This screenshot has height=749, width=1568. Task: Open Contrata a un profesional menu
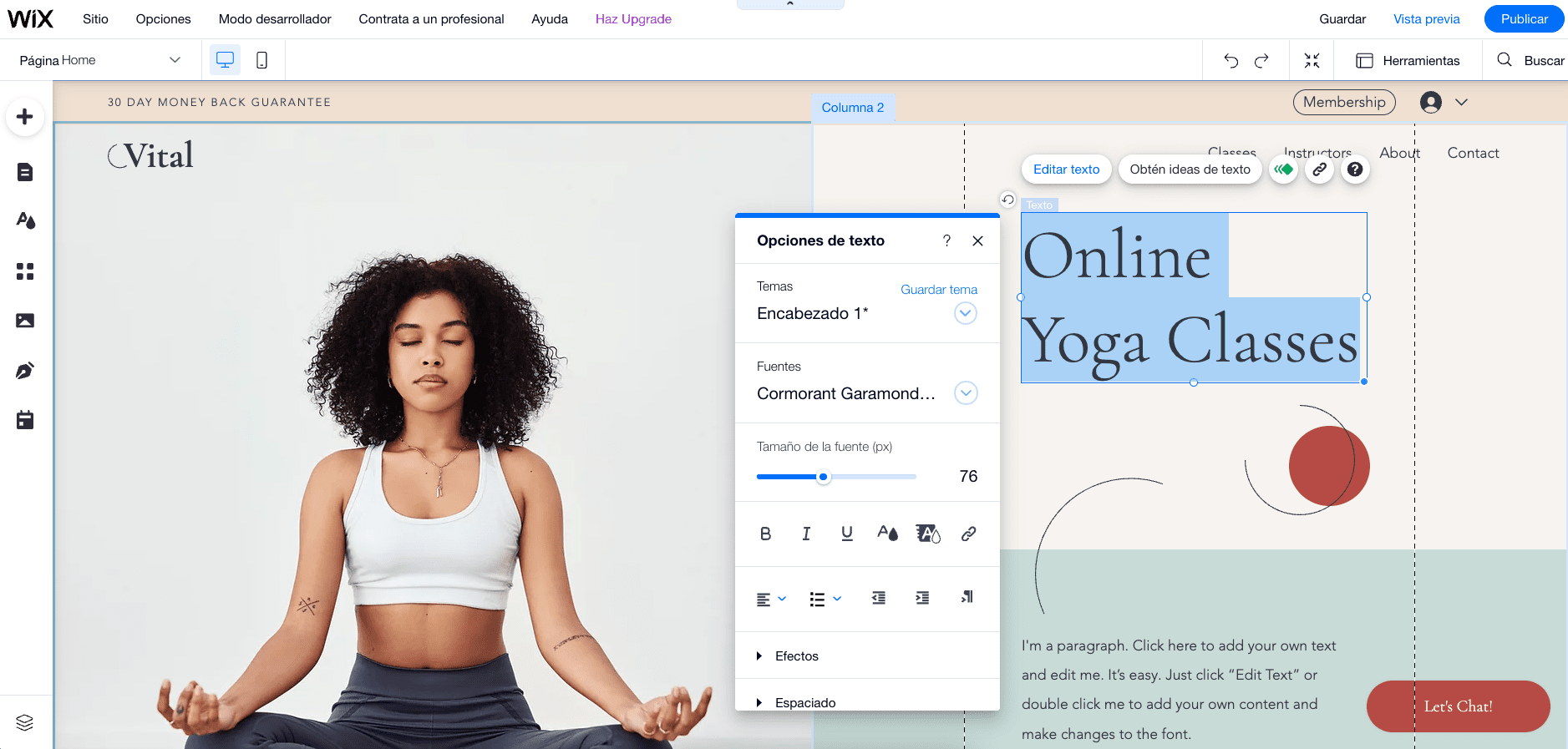431,18
